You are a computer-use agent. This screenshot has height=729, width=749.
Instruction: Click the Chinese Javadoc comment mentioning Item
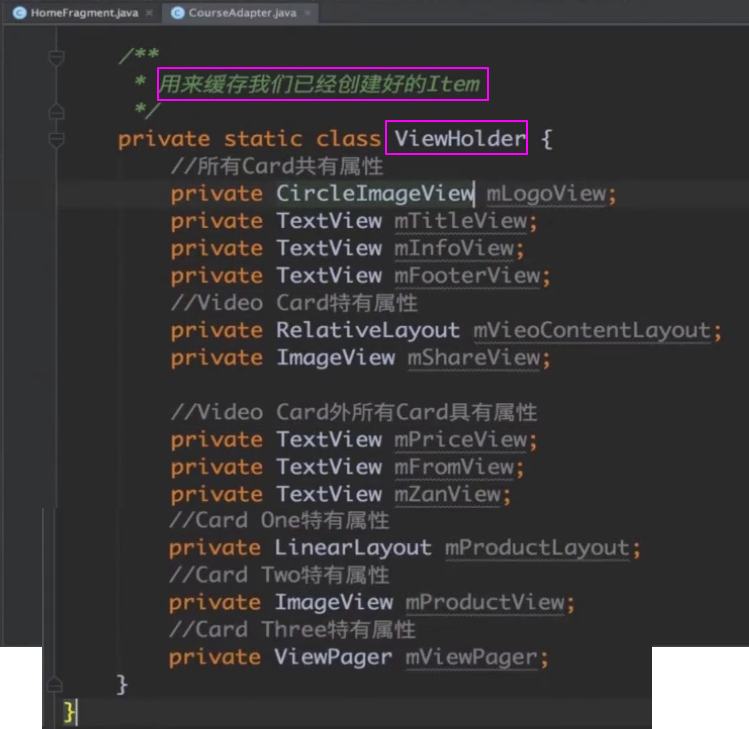(321, 85)
